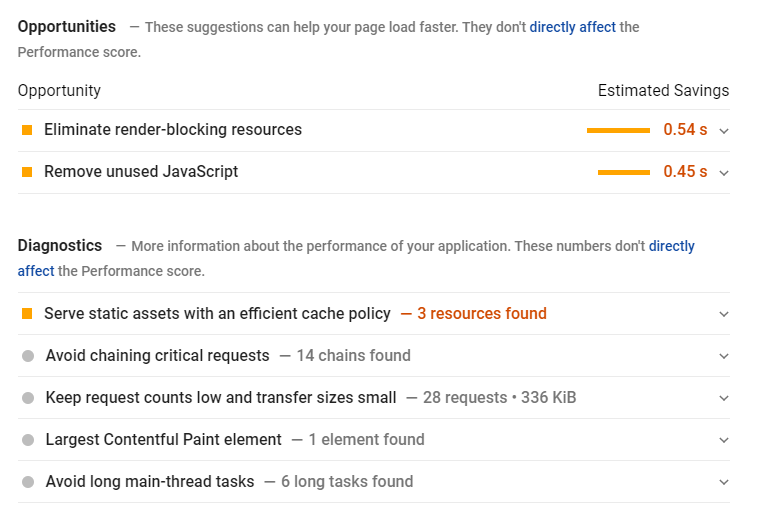Click orange square icon beside Remove unused JavaScript

tap(27, 172)
